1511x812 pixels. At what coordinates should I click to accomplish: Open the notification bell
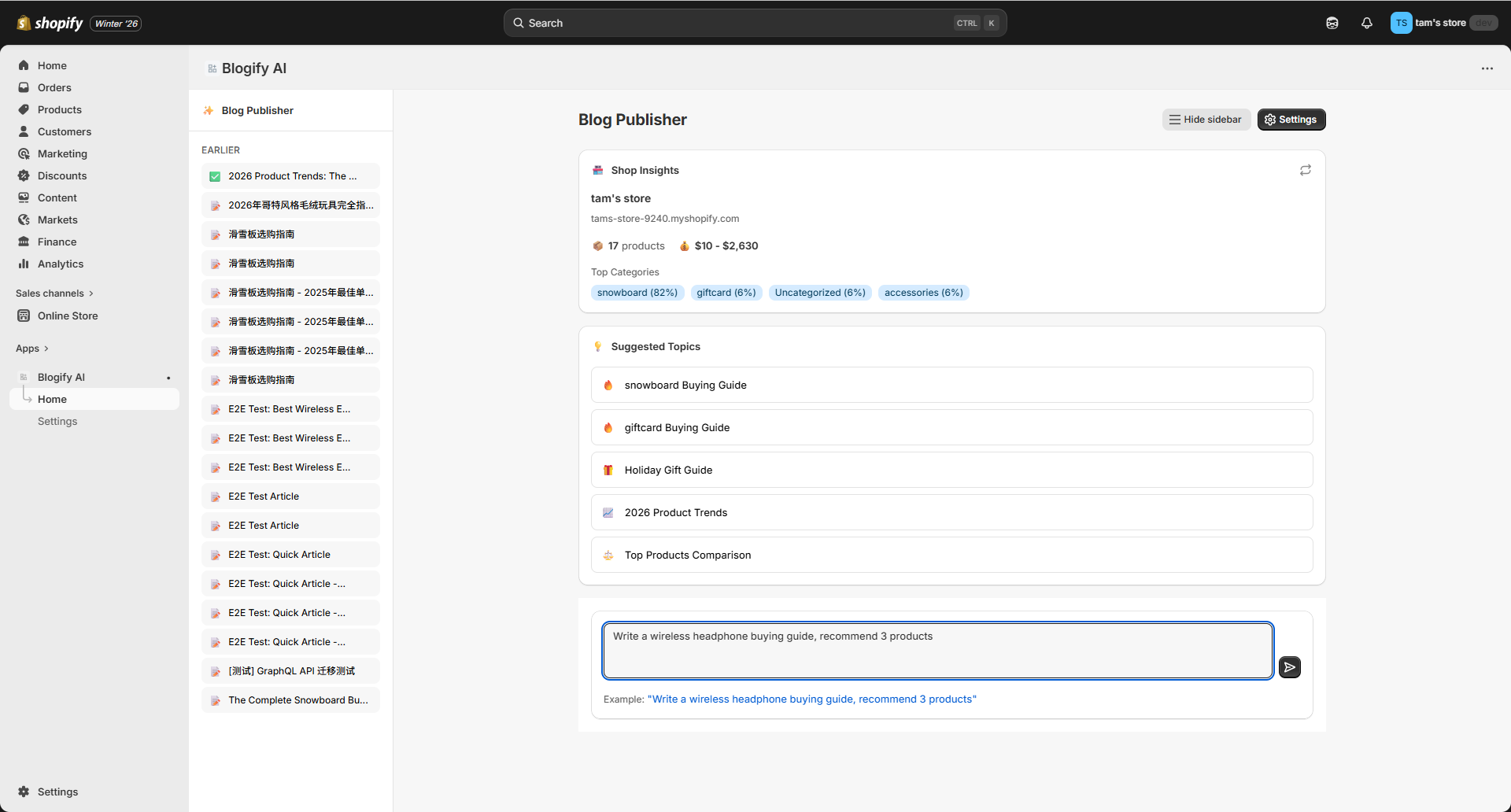(1367, 23)
